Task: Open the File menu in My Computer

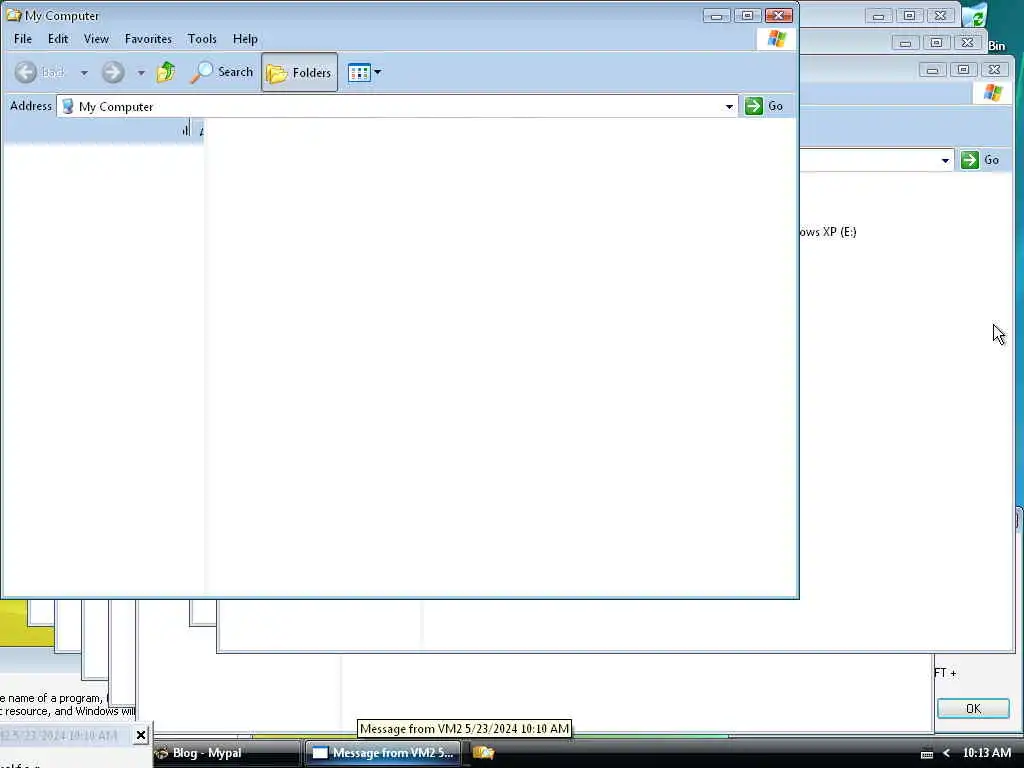Action: (x=23, y=39)
